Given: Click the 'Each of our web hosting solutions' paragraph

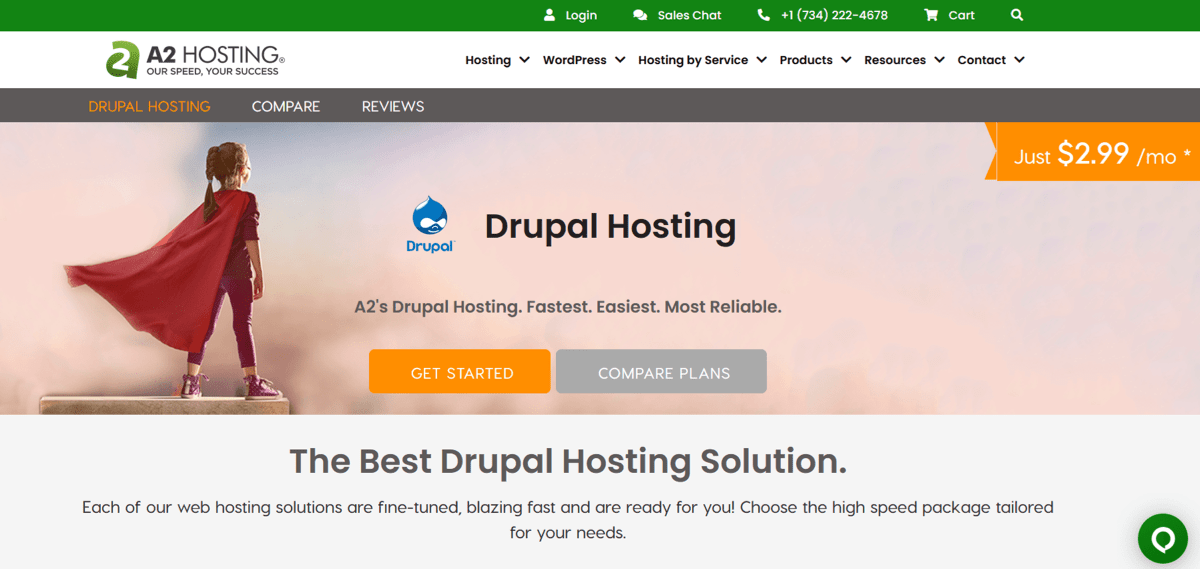Looking at the screenshot, I should point(568,520).
